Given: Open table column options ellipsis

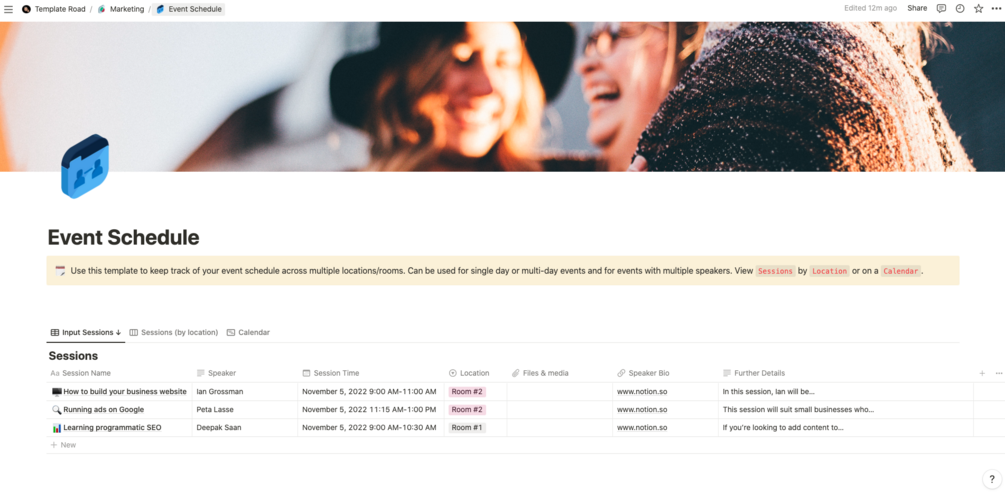Looking at the screenshot, I should (999, 373).
